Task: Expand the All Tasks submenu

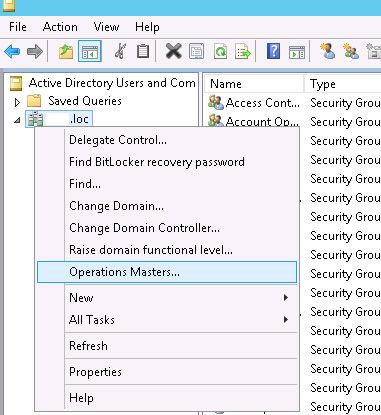Action: [x=167, y=320]
